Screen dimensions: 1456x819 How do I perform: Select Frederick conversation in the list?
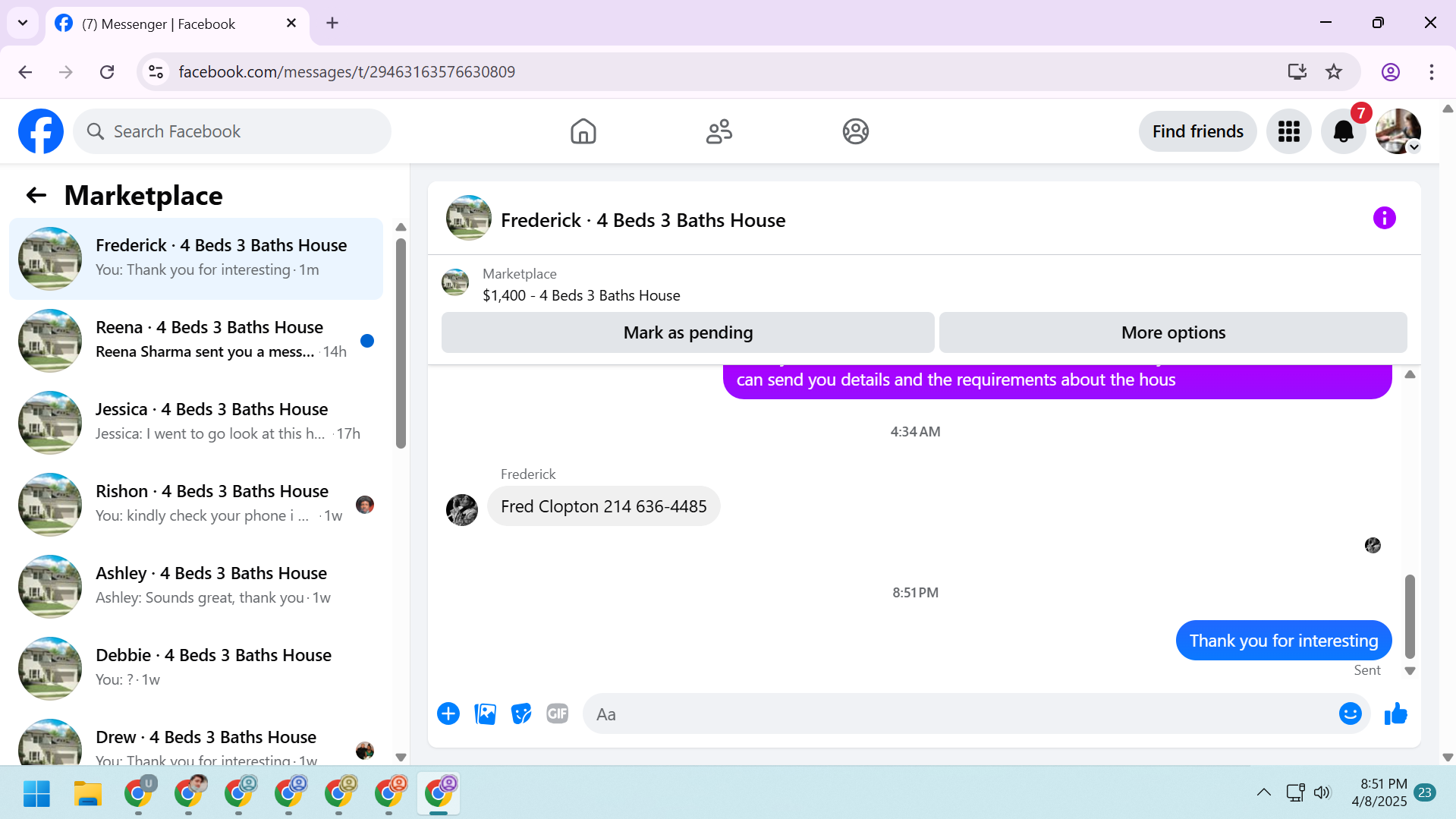(196, 258)
